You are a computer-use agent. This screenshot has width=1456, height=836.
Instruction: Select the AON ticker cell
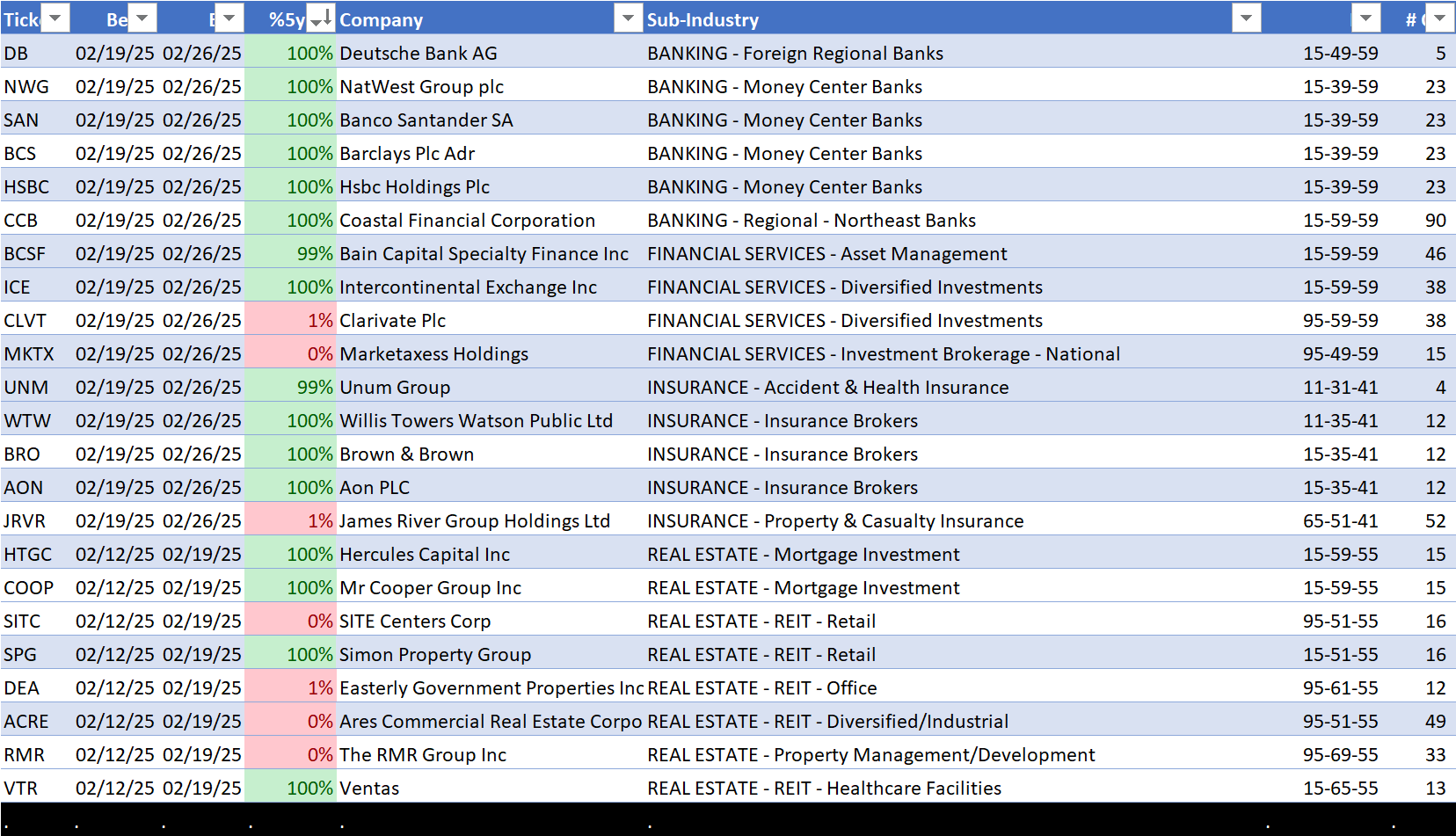(36, 487)
